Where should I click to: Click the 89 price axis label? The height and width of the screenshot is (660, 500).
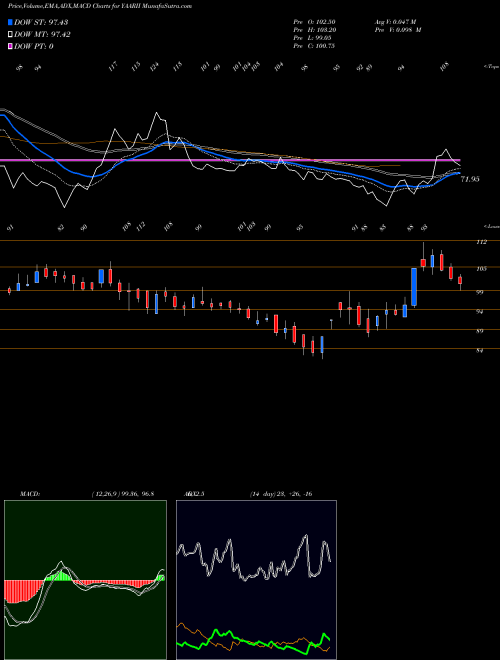click(480, 331)
